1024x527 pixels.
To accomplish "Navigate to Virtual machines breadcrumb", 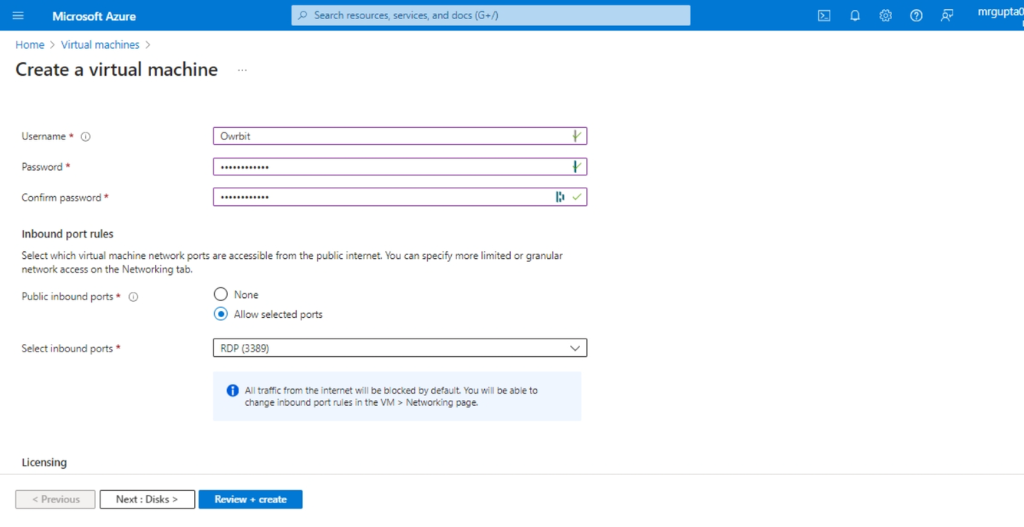I will pyautogui.click(x=100, y=45).
